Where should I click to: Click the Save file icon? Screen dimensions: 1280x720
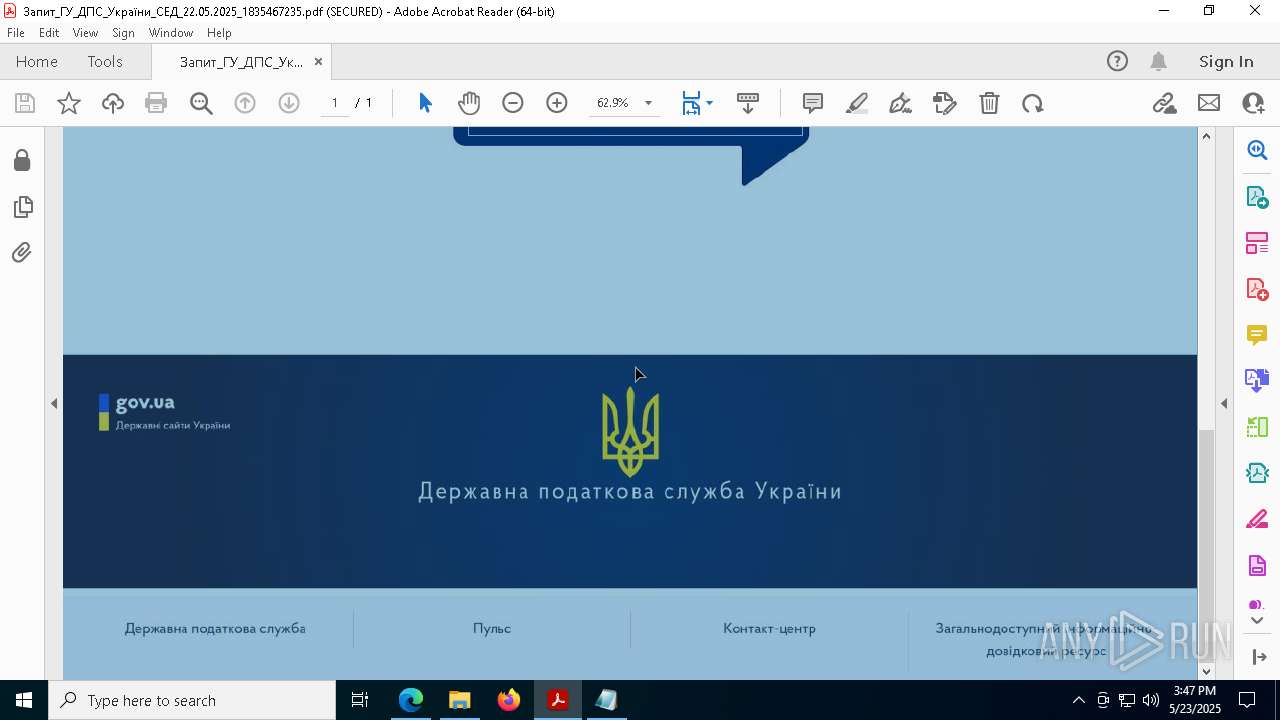(x=25, y=103)
